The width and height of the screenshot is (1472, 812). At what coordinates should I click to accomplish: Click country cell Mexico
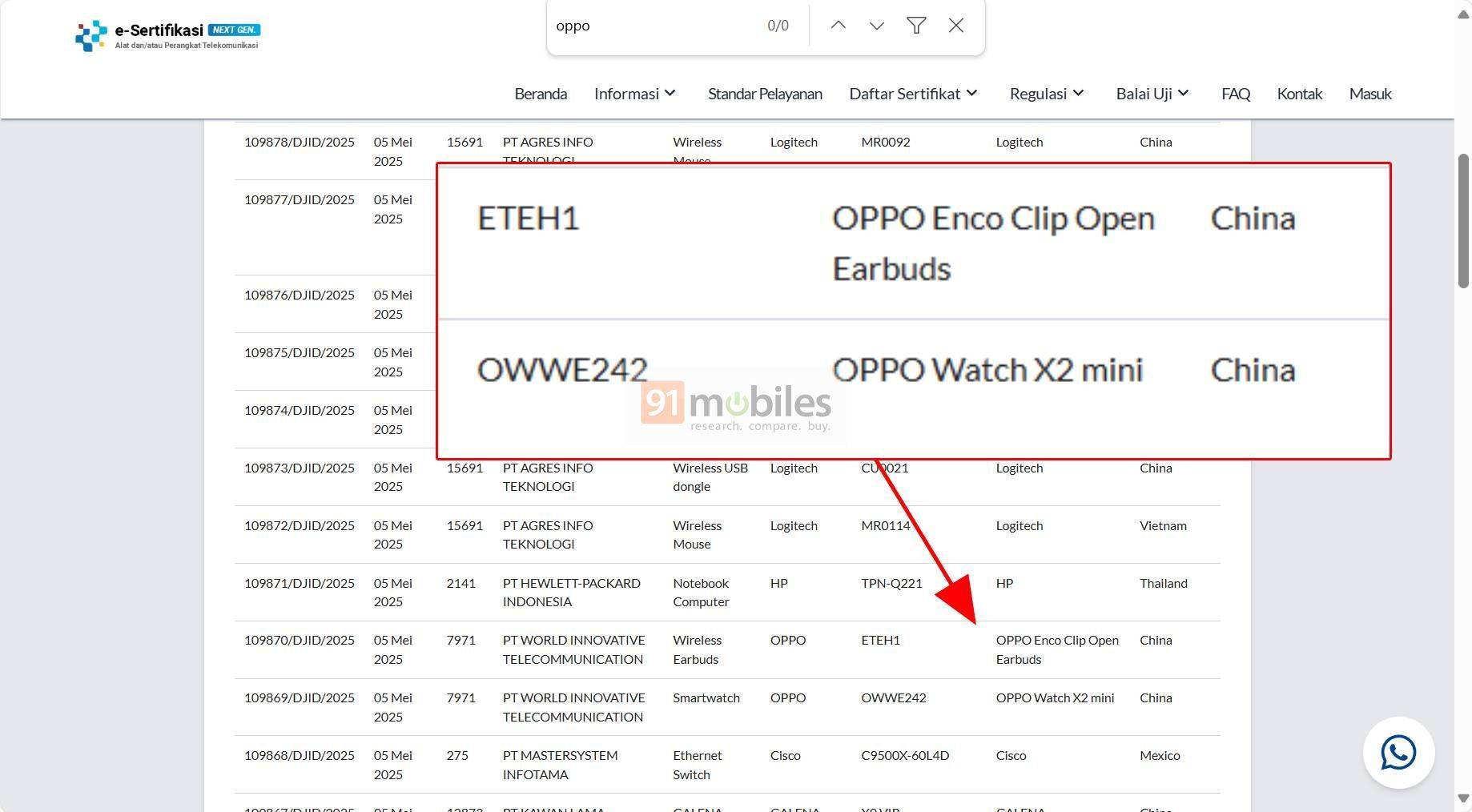[1160, 756]
